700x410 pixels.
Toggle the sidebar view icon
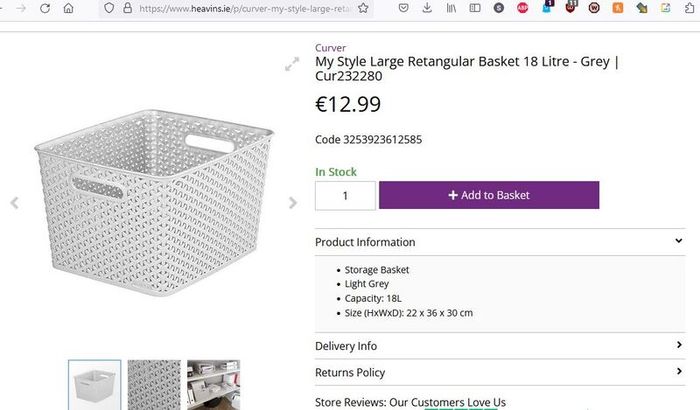click(x=475, y=8)
